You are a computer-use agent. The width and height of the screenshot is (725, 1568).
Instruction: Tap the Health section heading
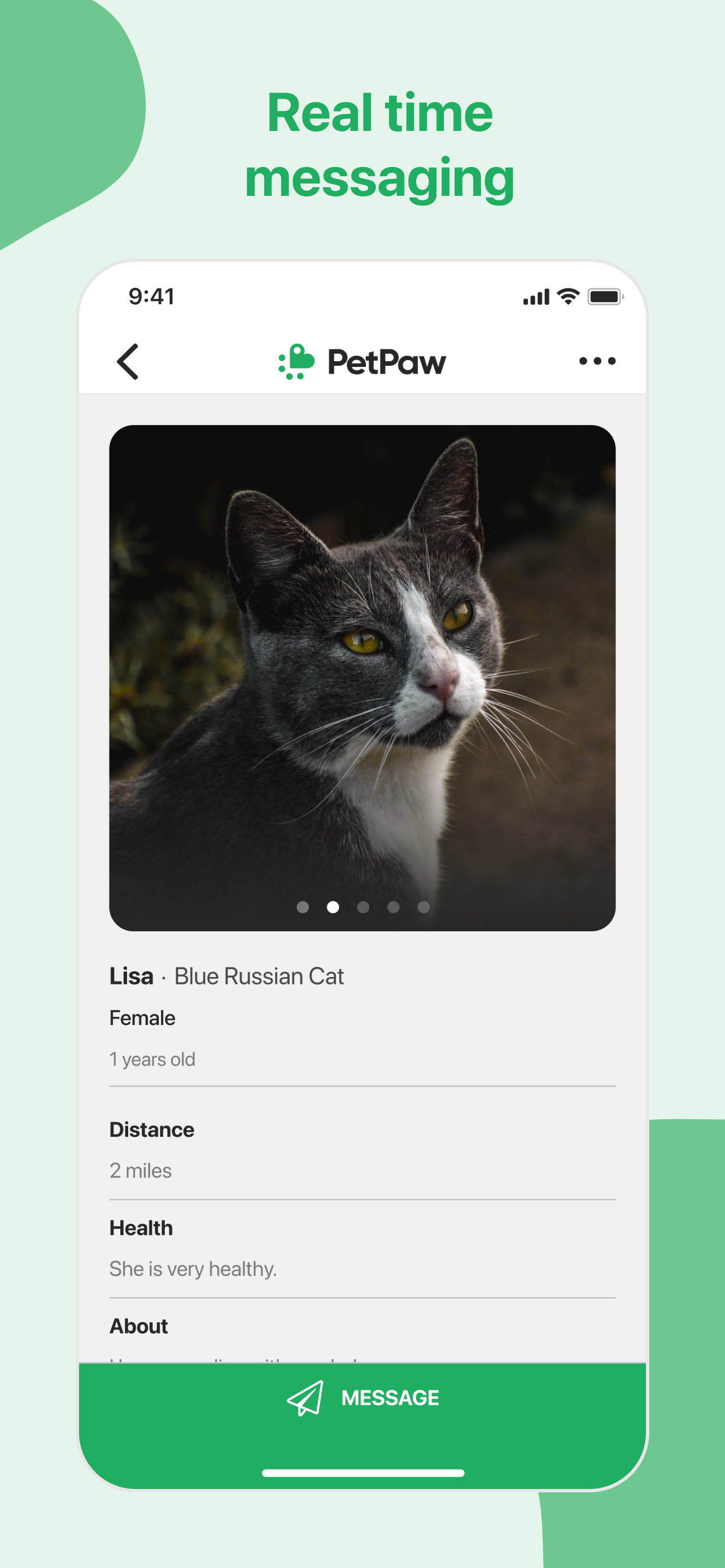(141, 1228)
